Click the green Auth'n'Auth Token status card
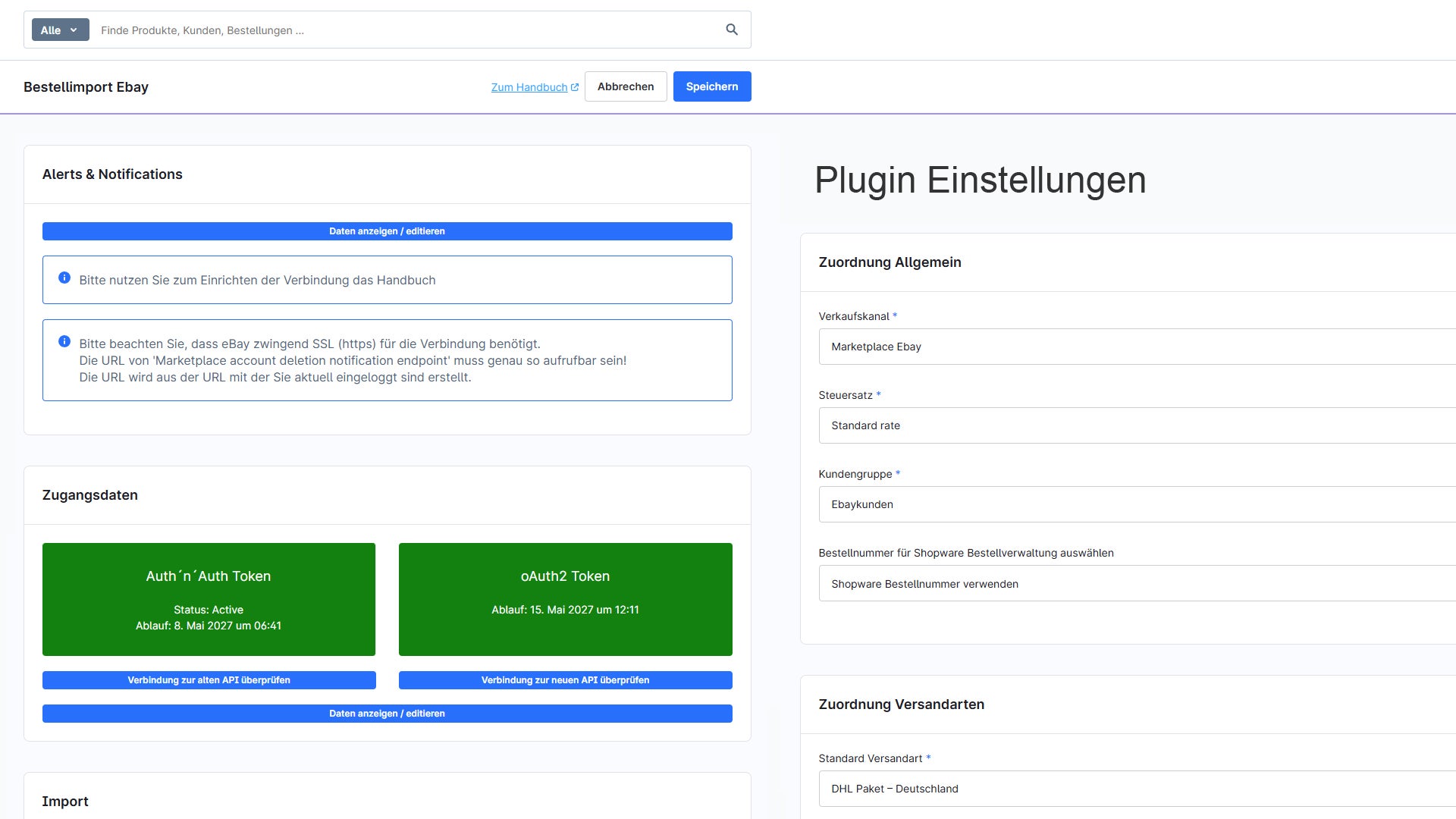This screenshot has width=1456, height=819. click(209, 599)
